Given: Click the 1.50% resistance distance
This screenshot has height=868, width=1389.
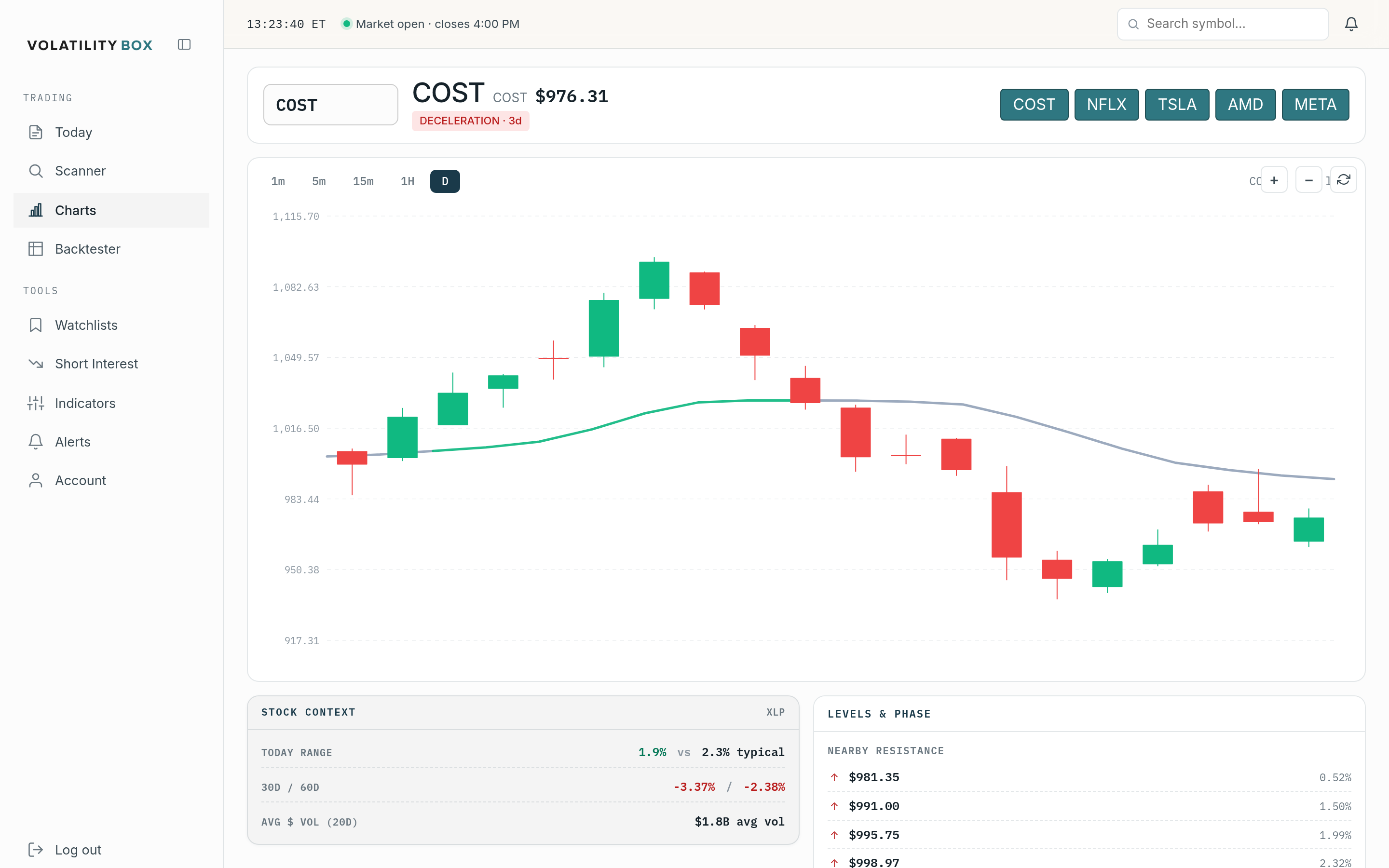Looking at the screenshot, I should (x=1335, y=807).
